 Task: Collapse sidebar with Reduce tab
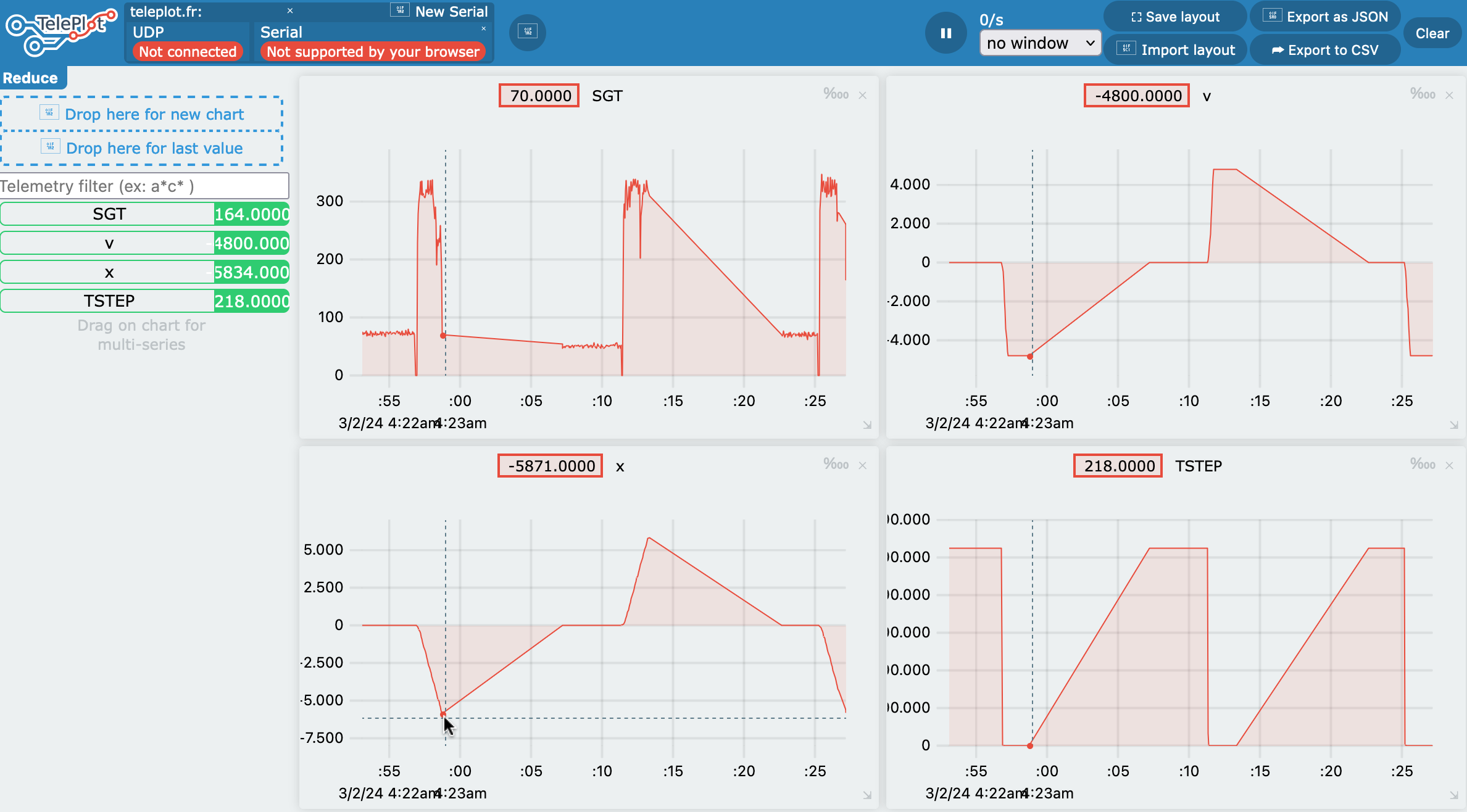(31, 78)
